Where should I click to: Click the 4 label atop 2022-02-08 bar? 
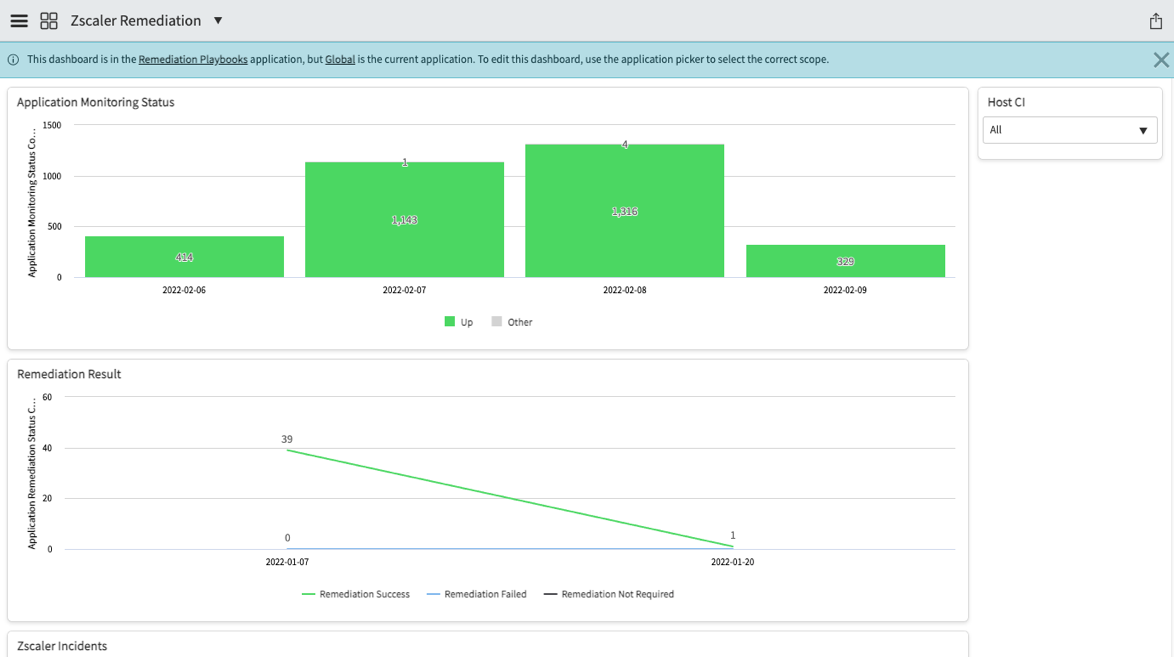point(625,145)
